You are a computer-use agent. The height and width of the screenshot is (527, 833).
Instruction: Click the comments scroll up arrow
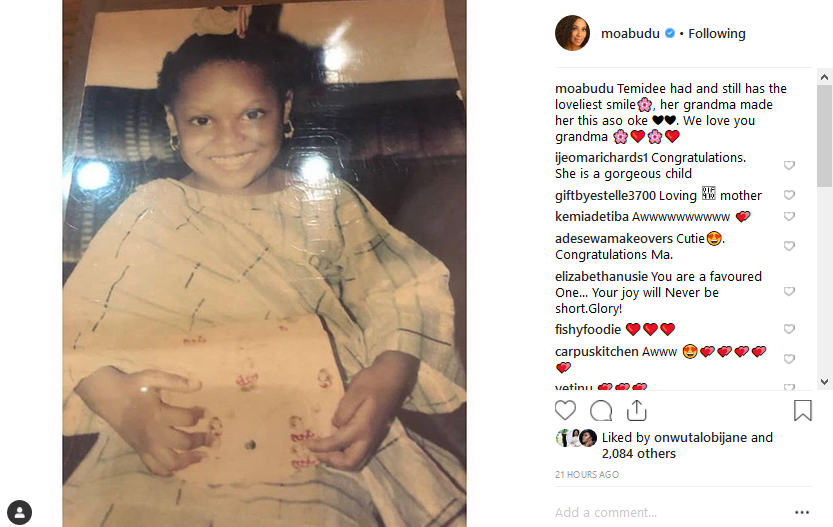coord(824,77)
